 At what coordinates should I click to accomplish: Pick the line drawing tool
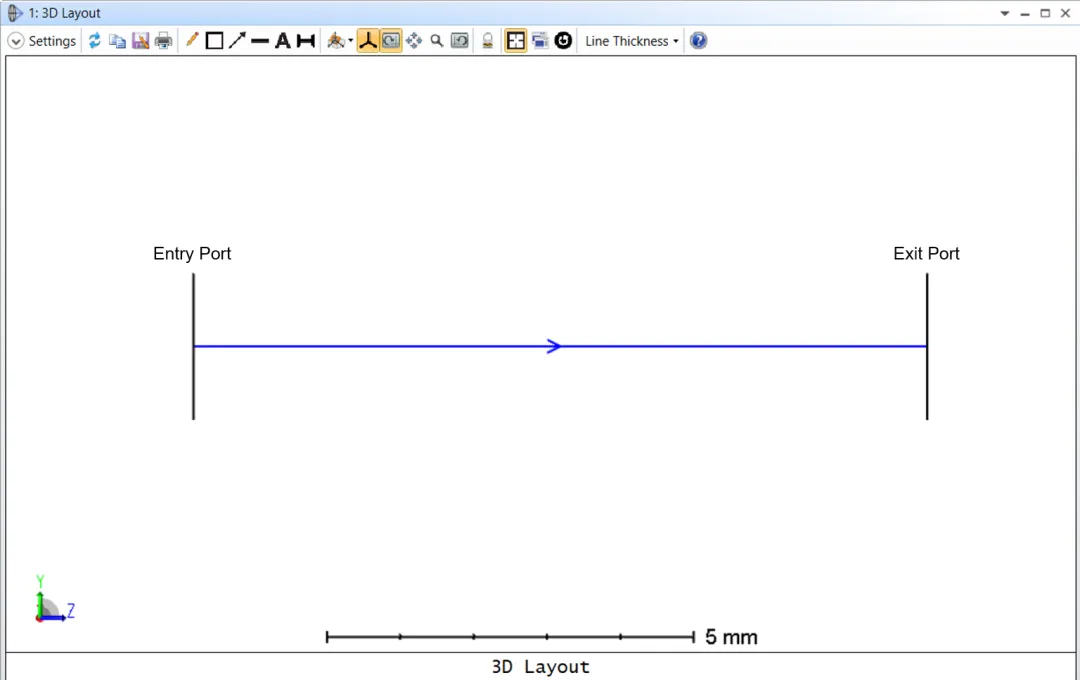point(260,41)
